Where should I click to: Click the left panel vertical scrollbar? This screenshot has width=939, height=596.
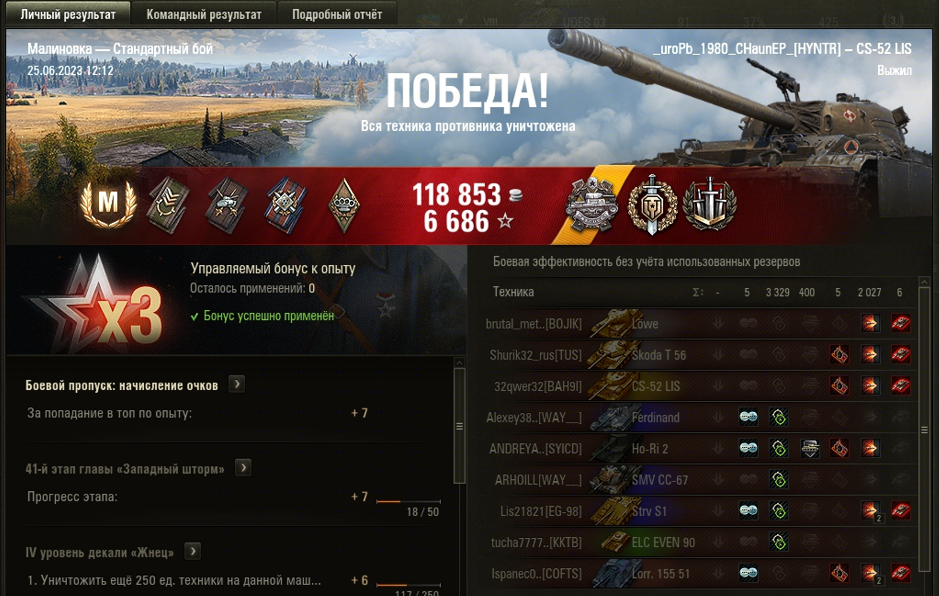coord(460,426)
